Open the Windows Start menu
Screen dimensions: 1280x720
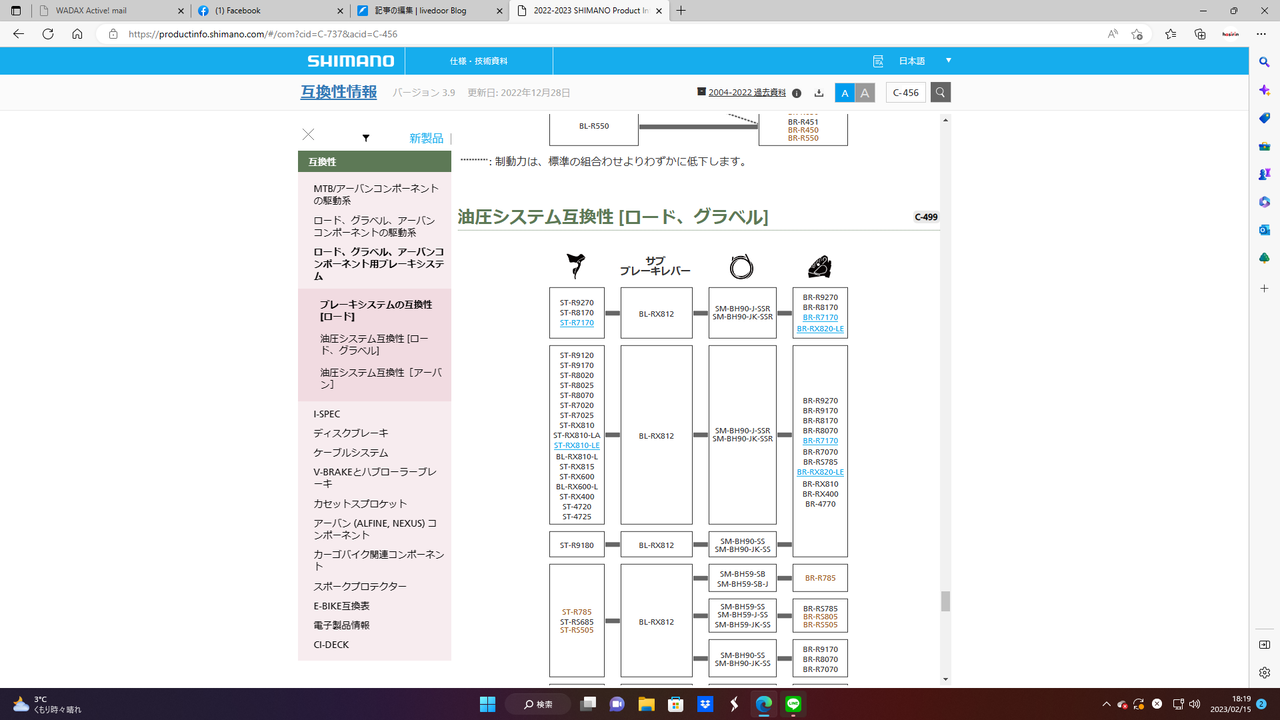coord(487,704)
